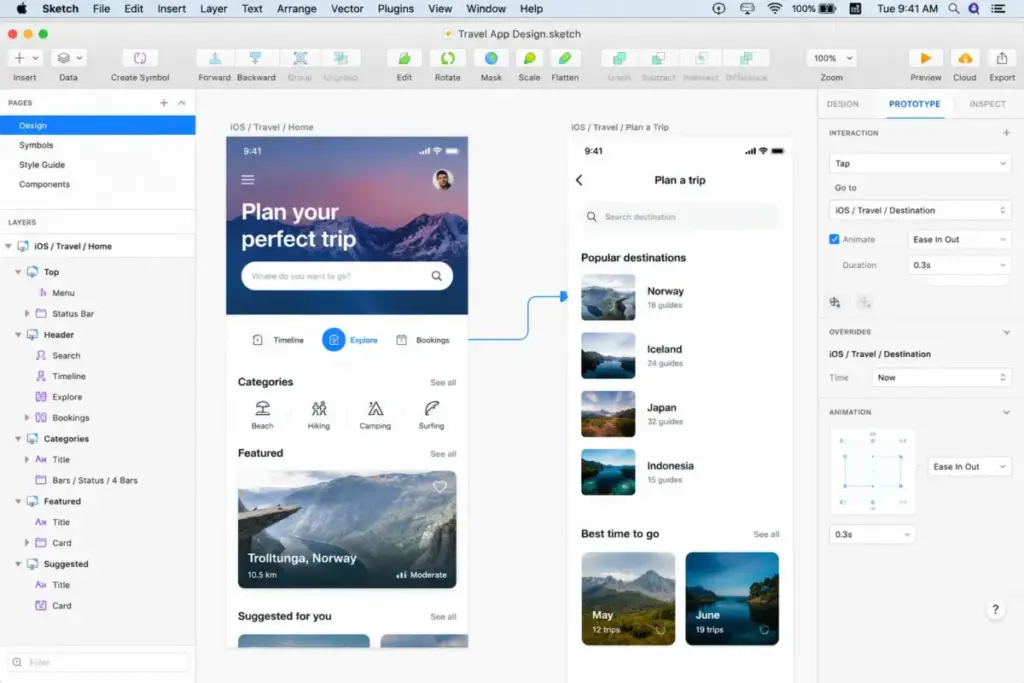
Task: Collapse the iOS / Travel / Home artboard
Action: tap(8, 246)
